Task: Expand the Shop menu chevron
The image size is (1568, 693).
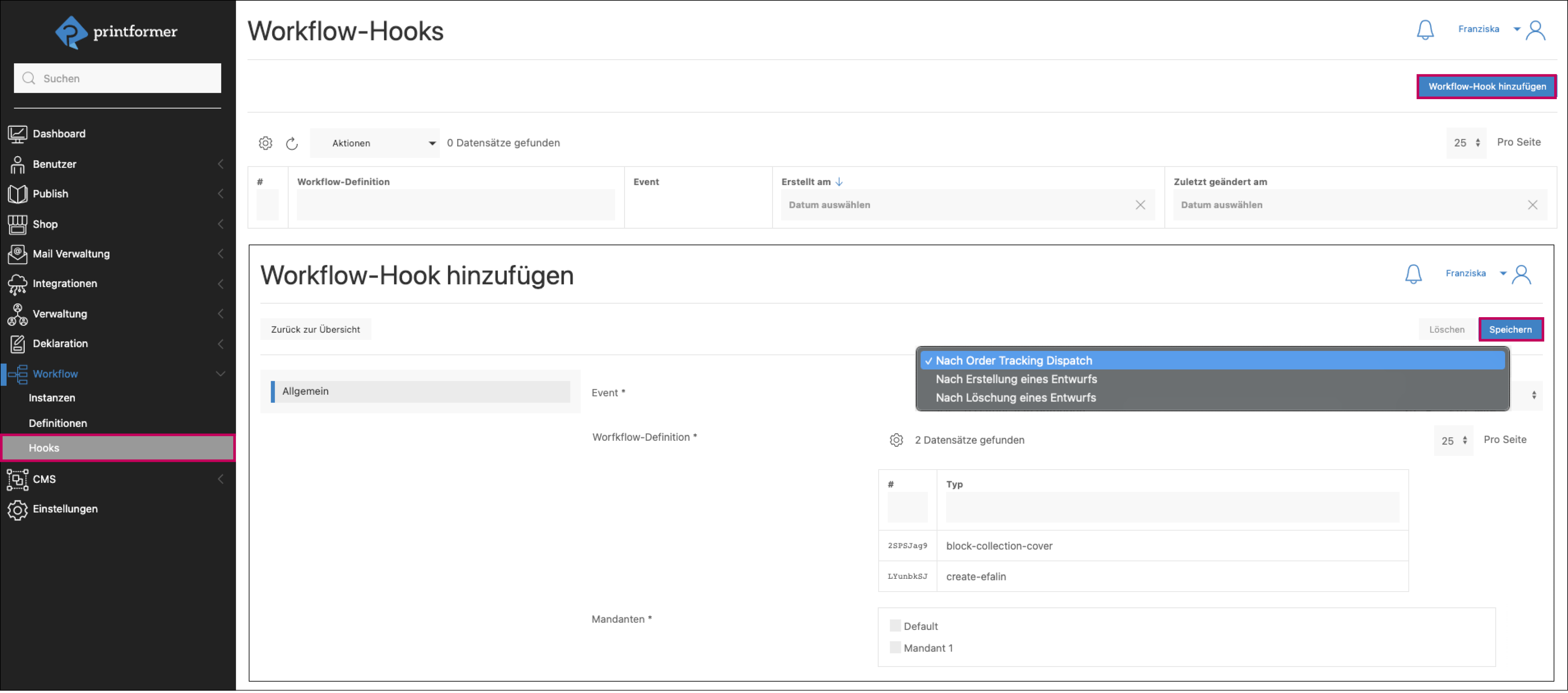Action: 220,224
